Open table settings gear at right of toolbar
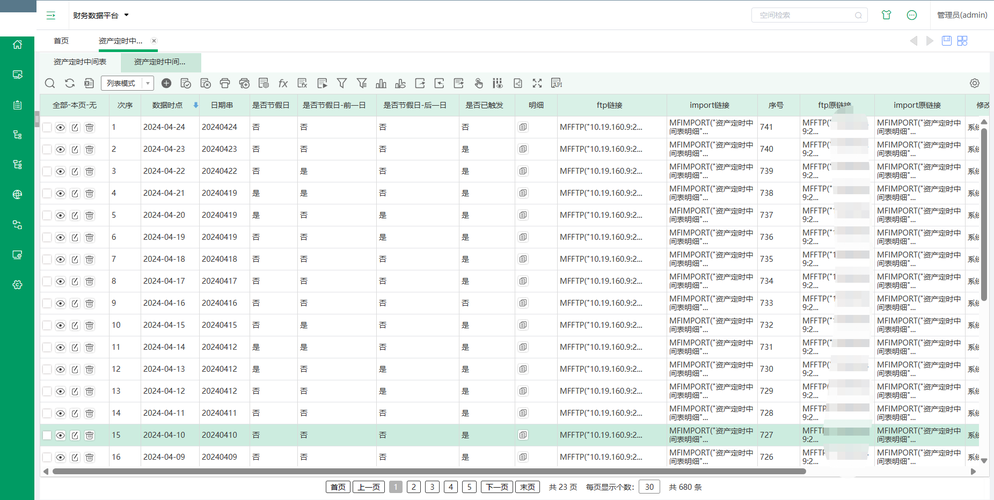The width and height of the screenshot is (994, 500). (974, 83)
